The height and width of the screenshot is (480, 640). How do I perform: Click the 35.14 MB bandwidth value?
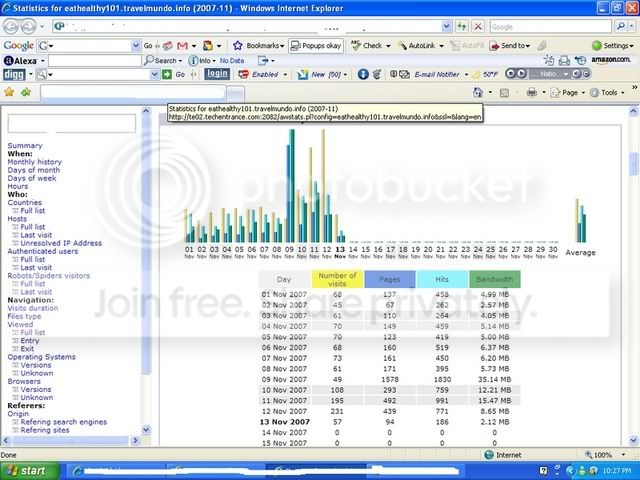coord(494,380)
